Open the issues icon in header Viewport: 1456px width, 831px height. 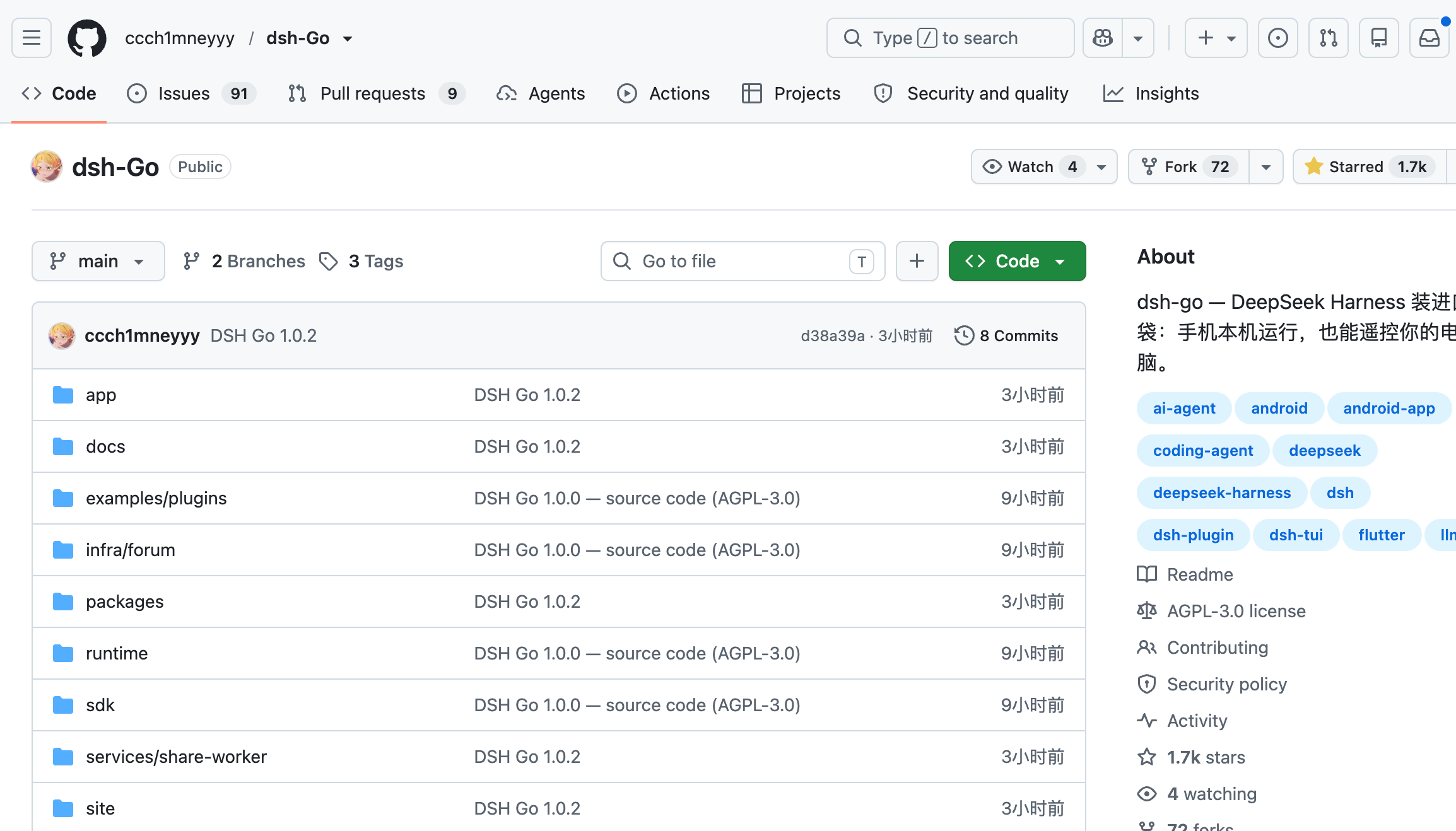pyautogui.click(x=1278, y=38)
